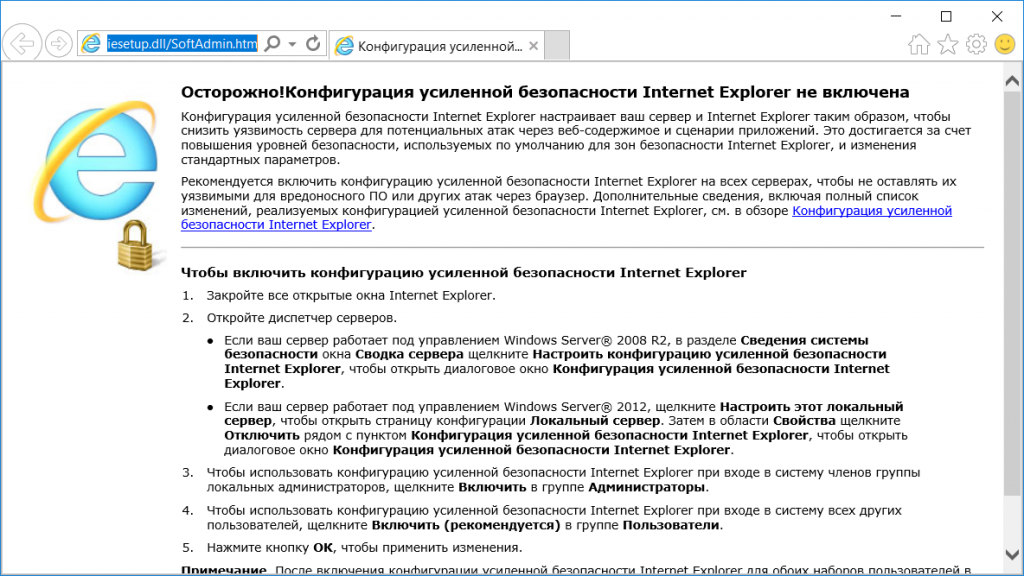Close the Конфигурация усиленной tab
The image size is (1024, 576).
coord(534,46)
